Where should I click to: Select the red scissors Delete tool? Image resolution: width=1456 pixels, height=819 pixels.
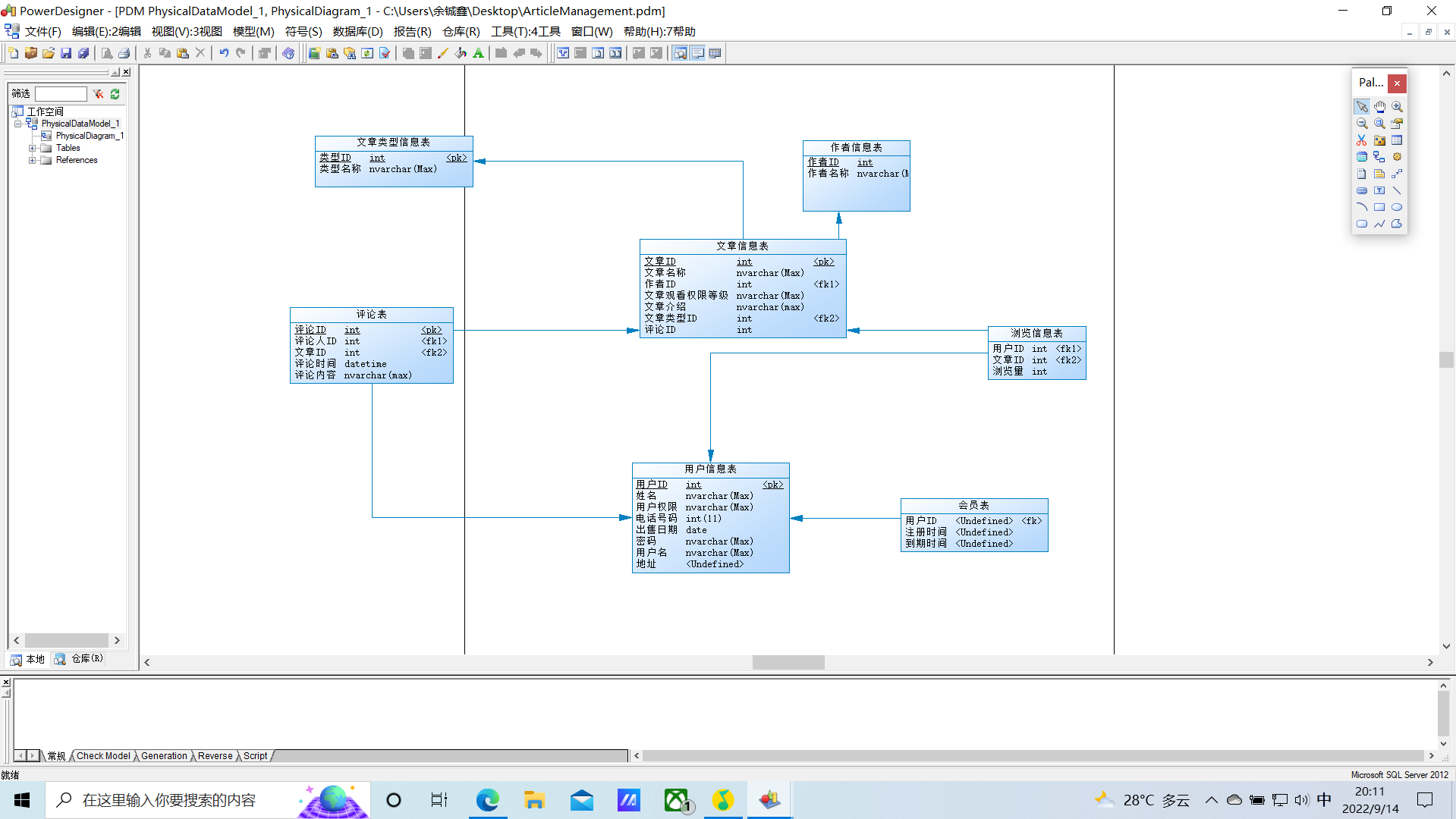point(1362,140)
